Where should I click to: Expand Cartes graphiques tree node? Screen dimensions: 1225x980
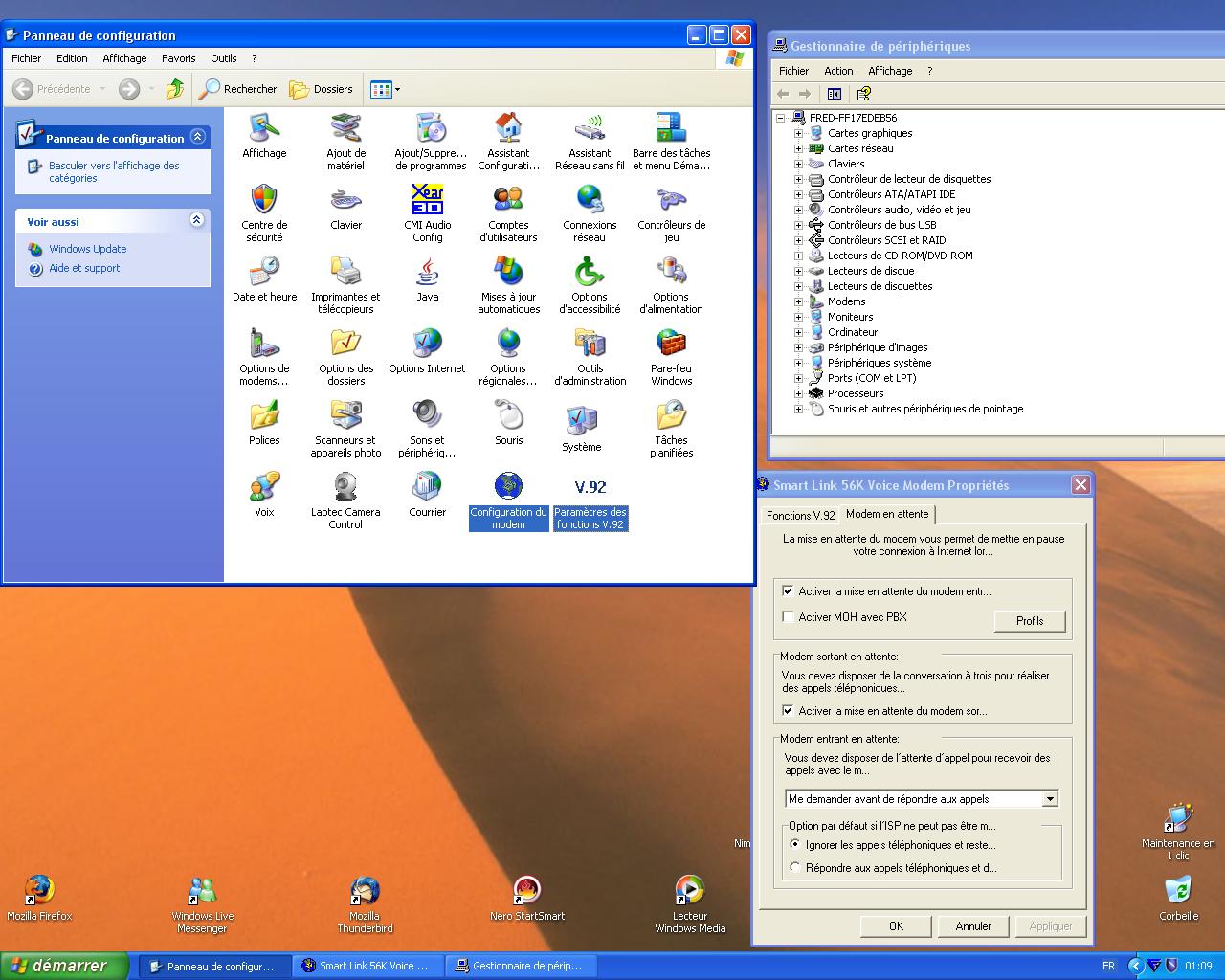click(x=798, y=133)
